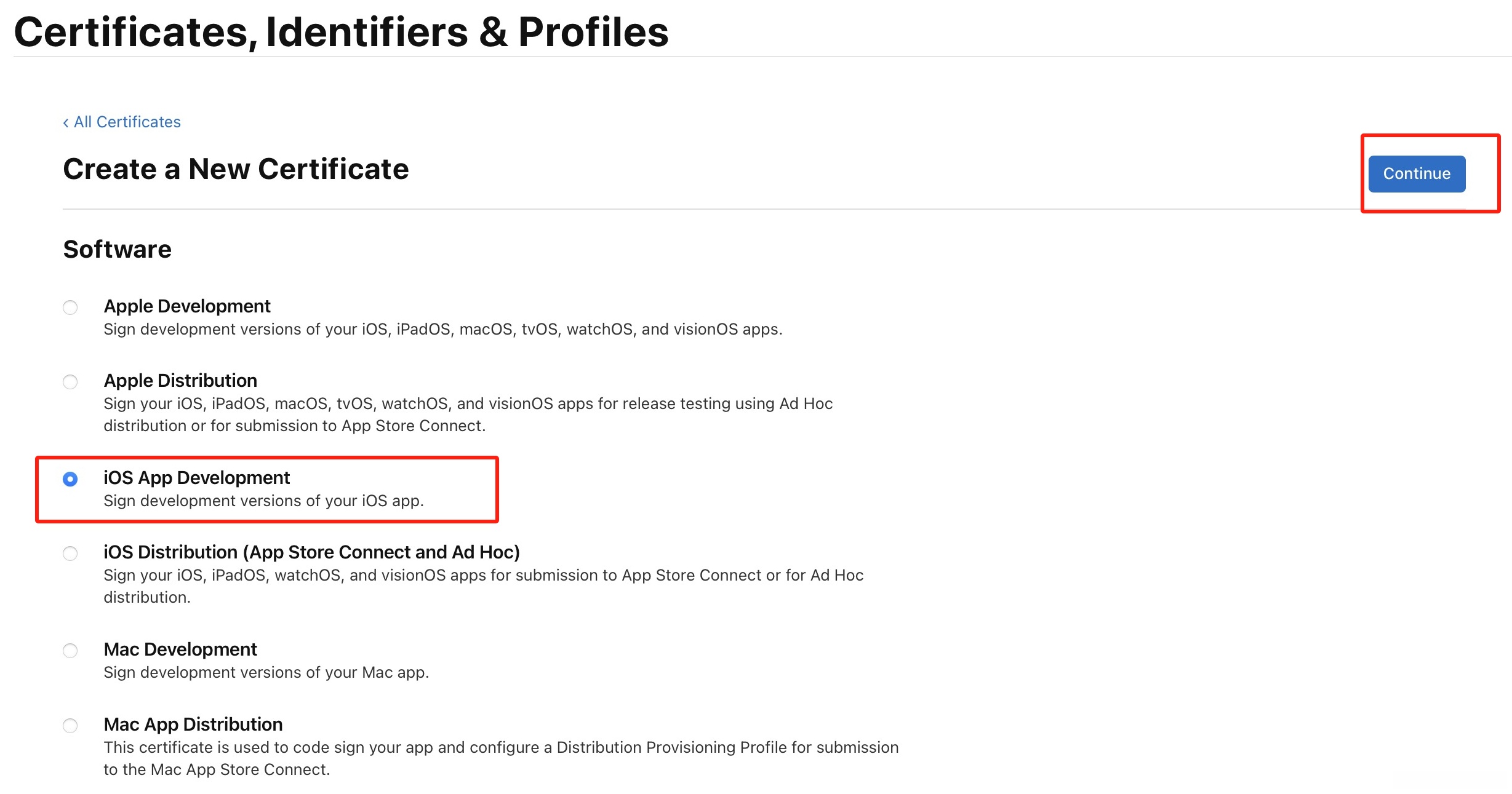Click the Create a New Certificate heading
This screenshot has height=794, width=1512.
pos(236,169)
